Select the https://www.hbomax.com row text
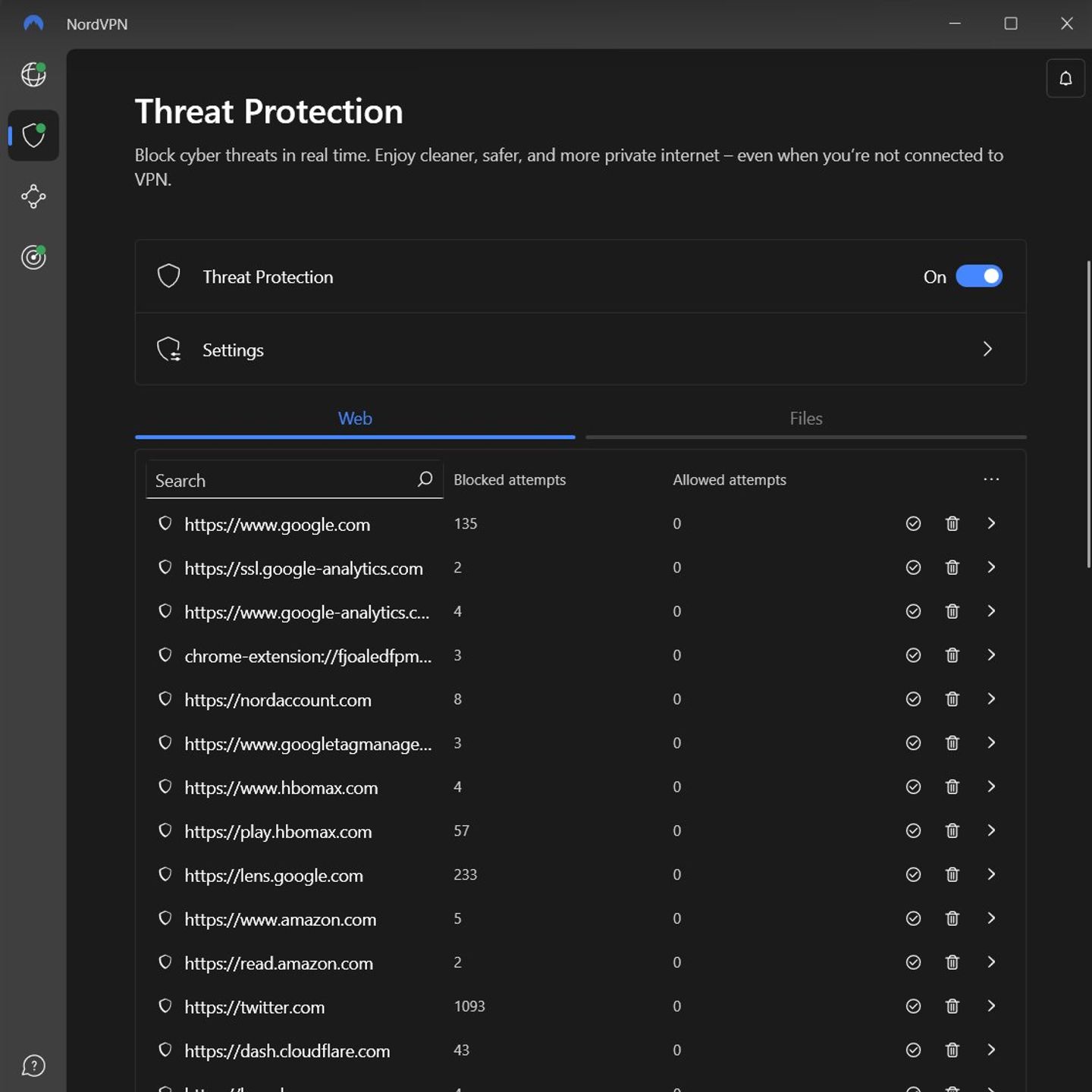The image size is (1092, 1092). click(281, 788)
